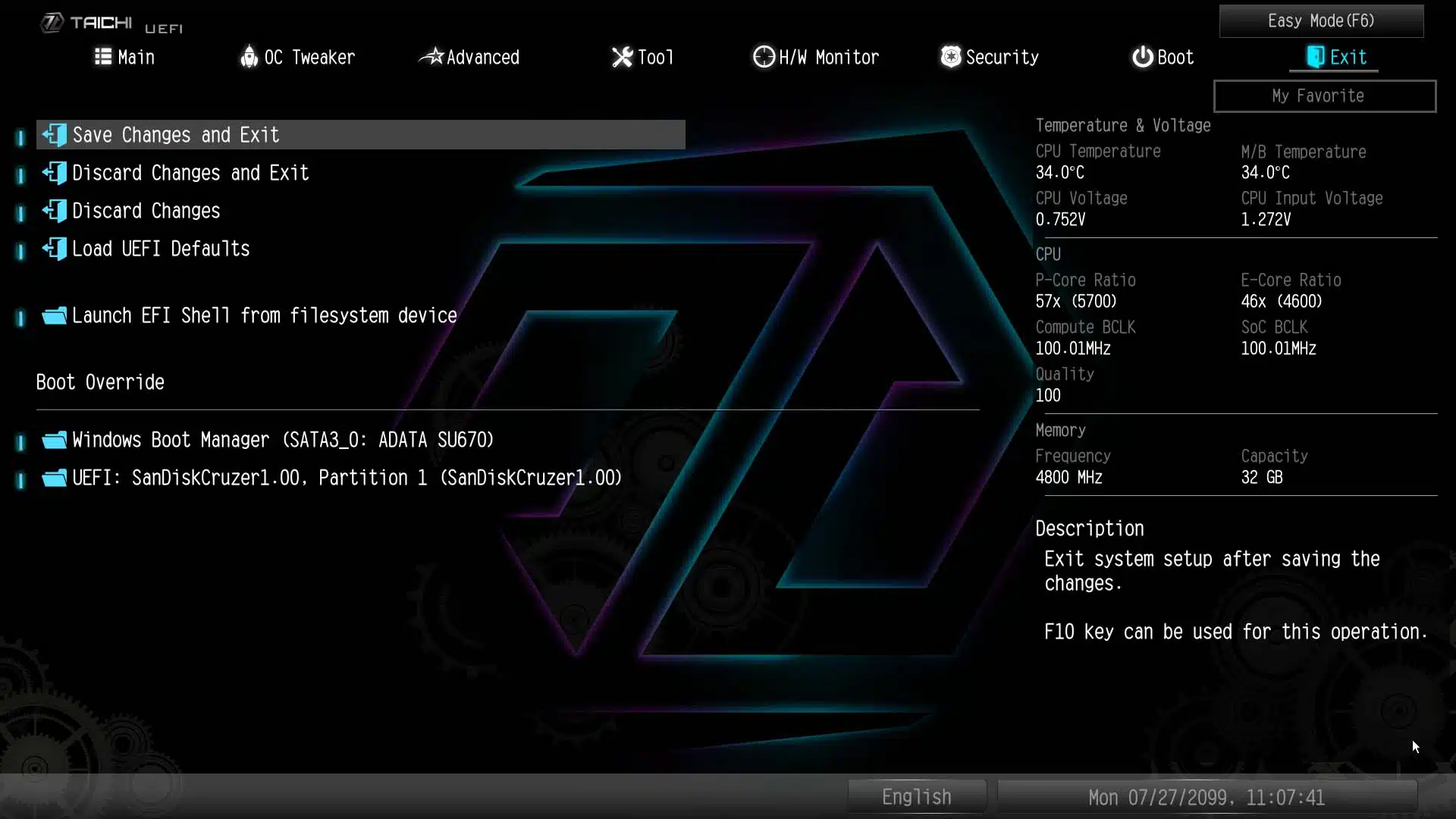1456x819 pixels.
Task: Click the F10 key hint text
Action: [x=1236, y=632]
